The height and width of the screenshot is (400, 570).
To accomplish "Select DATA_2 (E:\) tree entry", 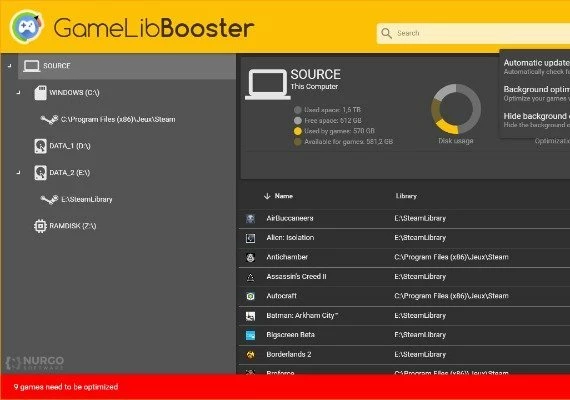I will tap(69, 172).
